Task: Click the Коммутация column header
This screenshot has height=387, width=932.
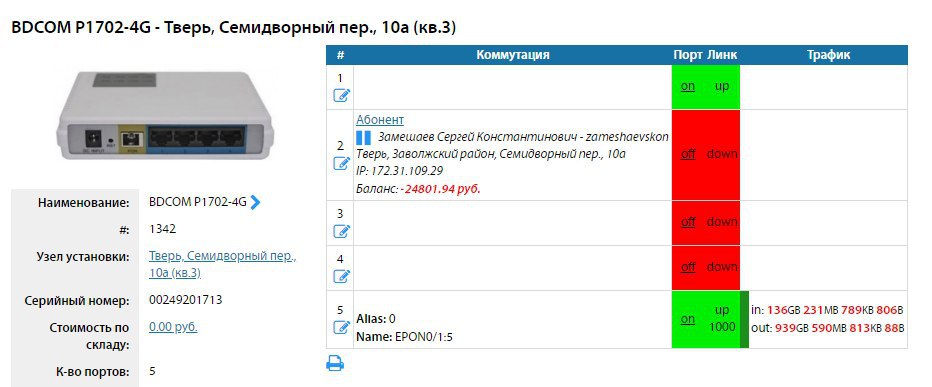Action: [513, 55]
